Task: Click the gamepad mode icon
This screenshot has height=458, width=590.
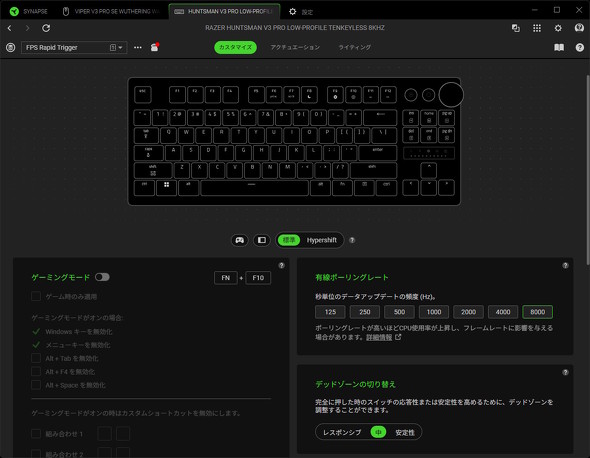Action: [240, 240]
